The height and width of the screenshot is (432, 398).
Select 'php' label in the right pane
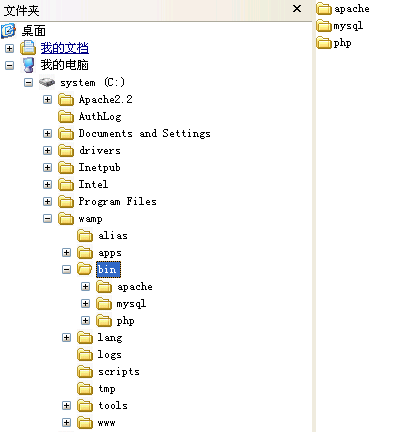tap(342, 43)
